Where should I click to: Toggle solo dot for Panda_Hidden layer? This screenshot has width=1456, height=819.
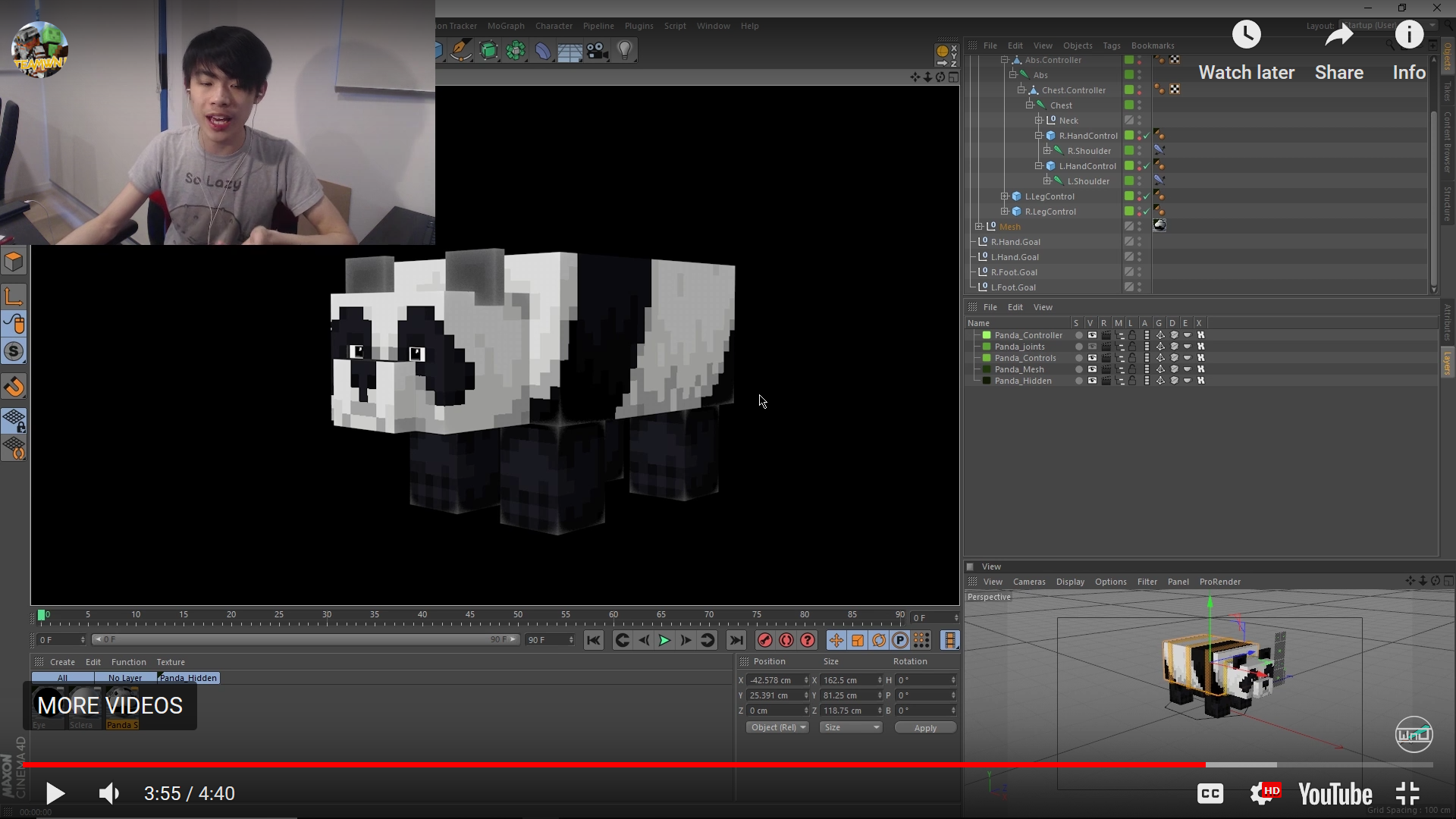[1078, 381]
